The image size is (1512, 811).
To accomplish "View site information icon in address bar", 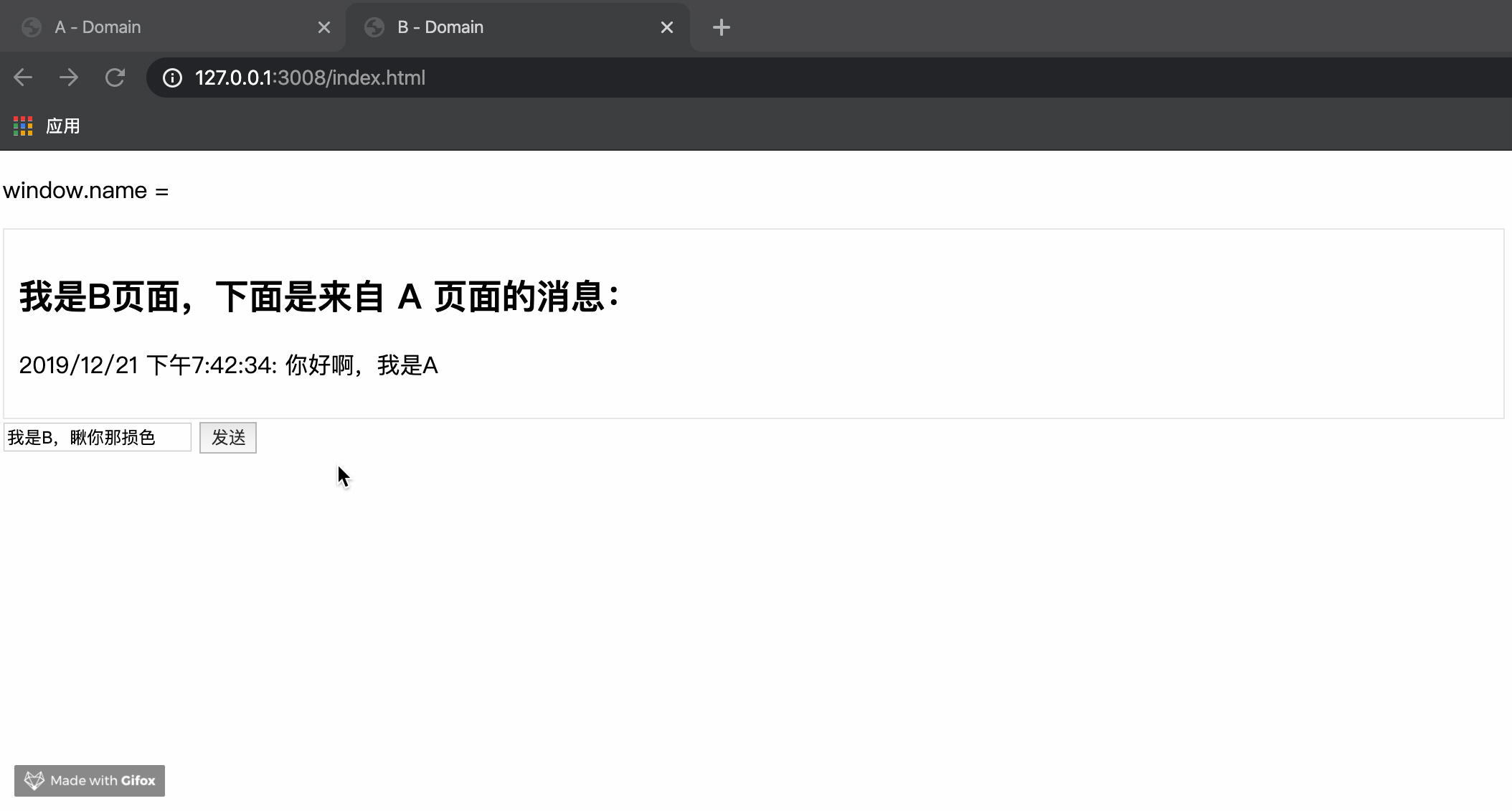I will point(172,78).
